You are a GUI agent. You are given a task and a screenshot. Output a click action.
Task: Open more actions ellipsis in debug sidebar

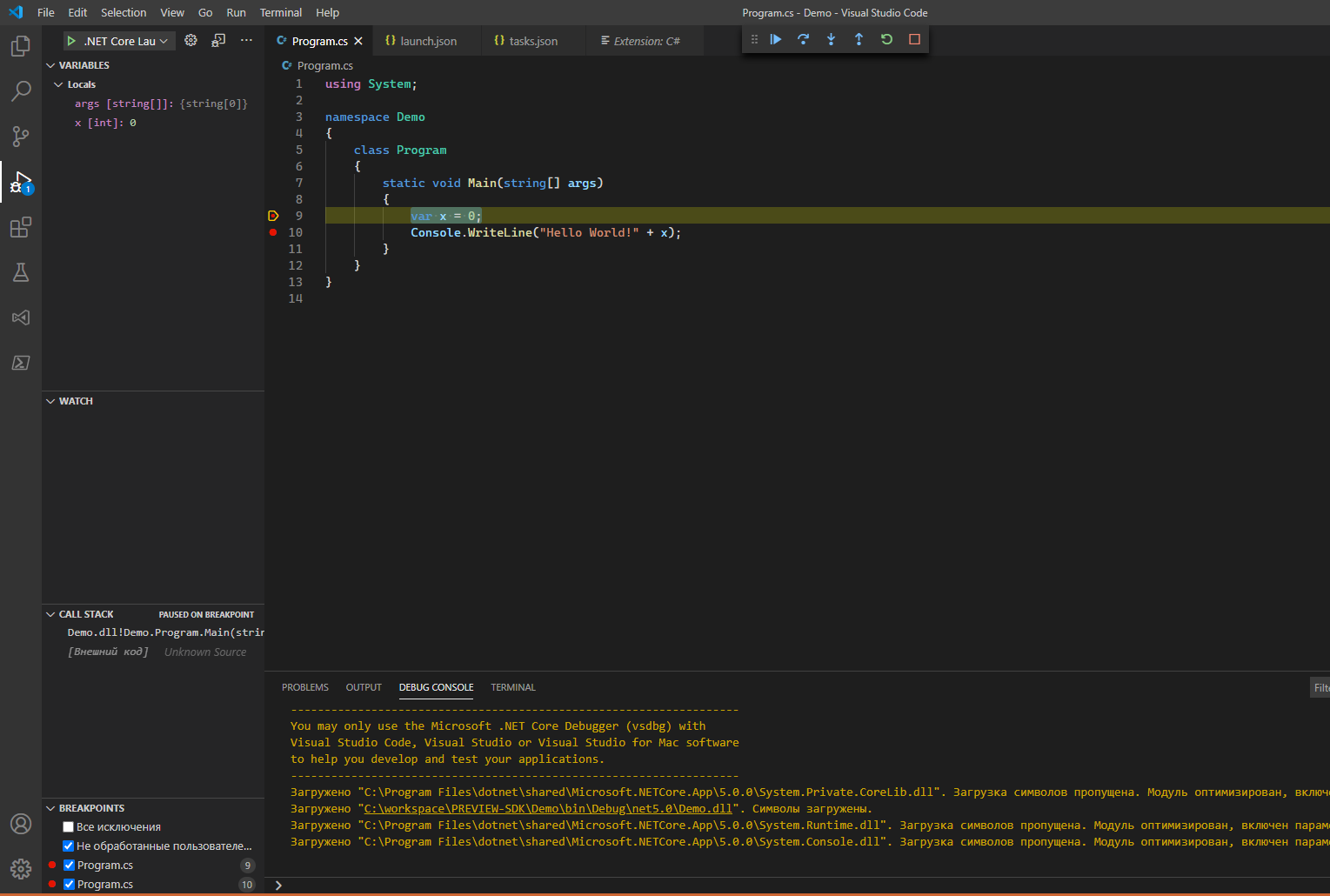[x=246, y=40]
